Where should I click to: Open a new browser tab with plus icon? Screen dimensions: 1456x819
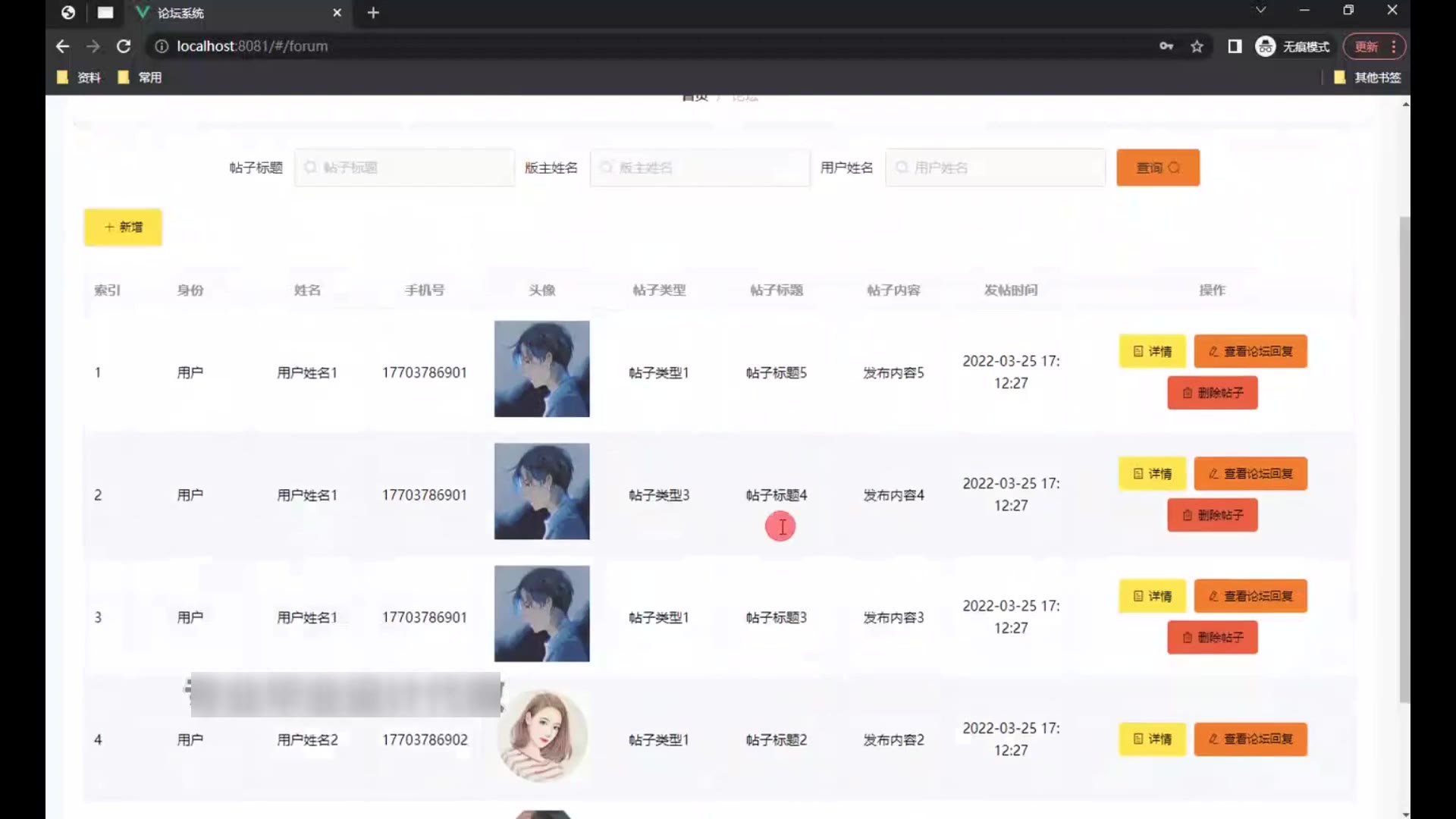click(373, 13)
